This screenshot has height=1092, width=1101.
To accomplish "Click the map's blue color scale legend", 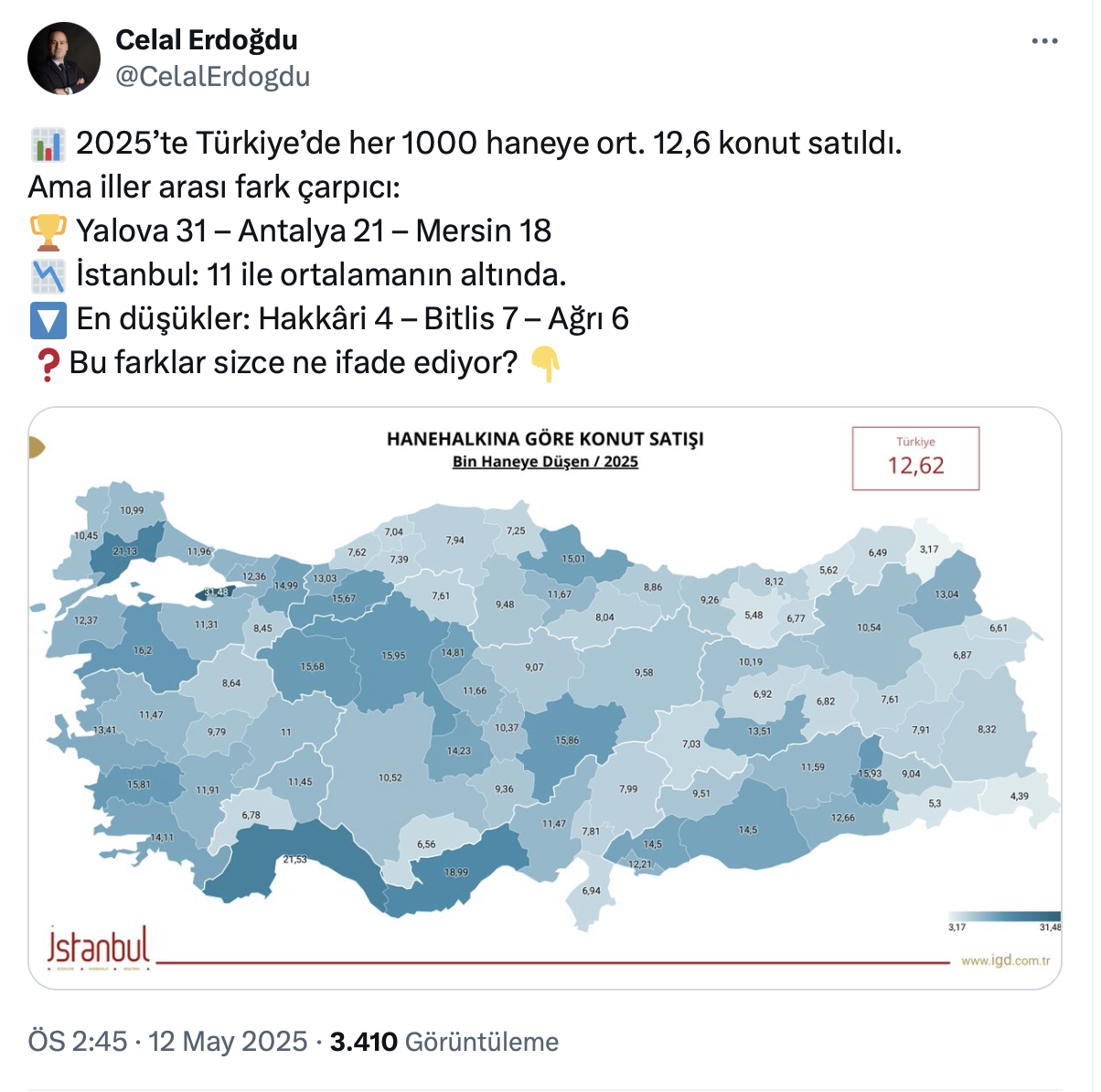I will pos(1004,916).
